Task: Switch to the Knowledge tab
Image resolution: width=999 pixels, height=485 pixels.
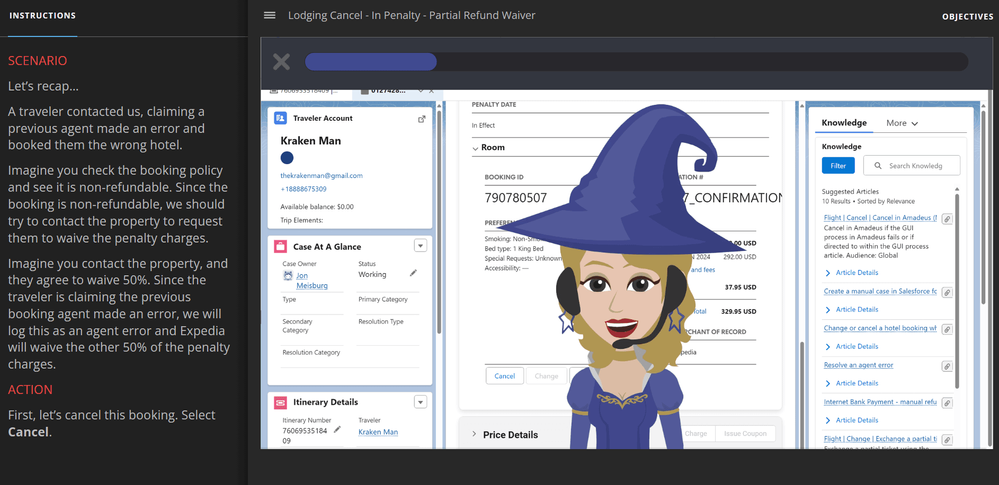Action: (x=843, y=123)
